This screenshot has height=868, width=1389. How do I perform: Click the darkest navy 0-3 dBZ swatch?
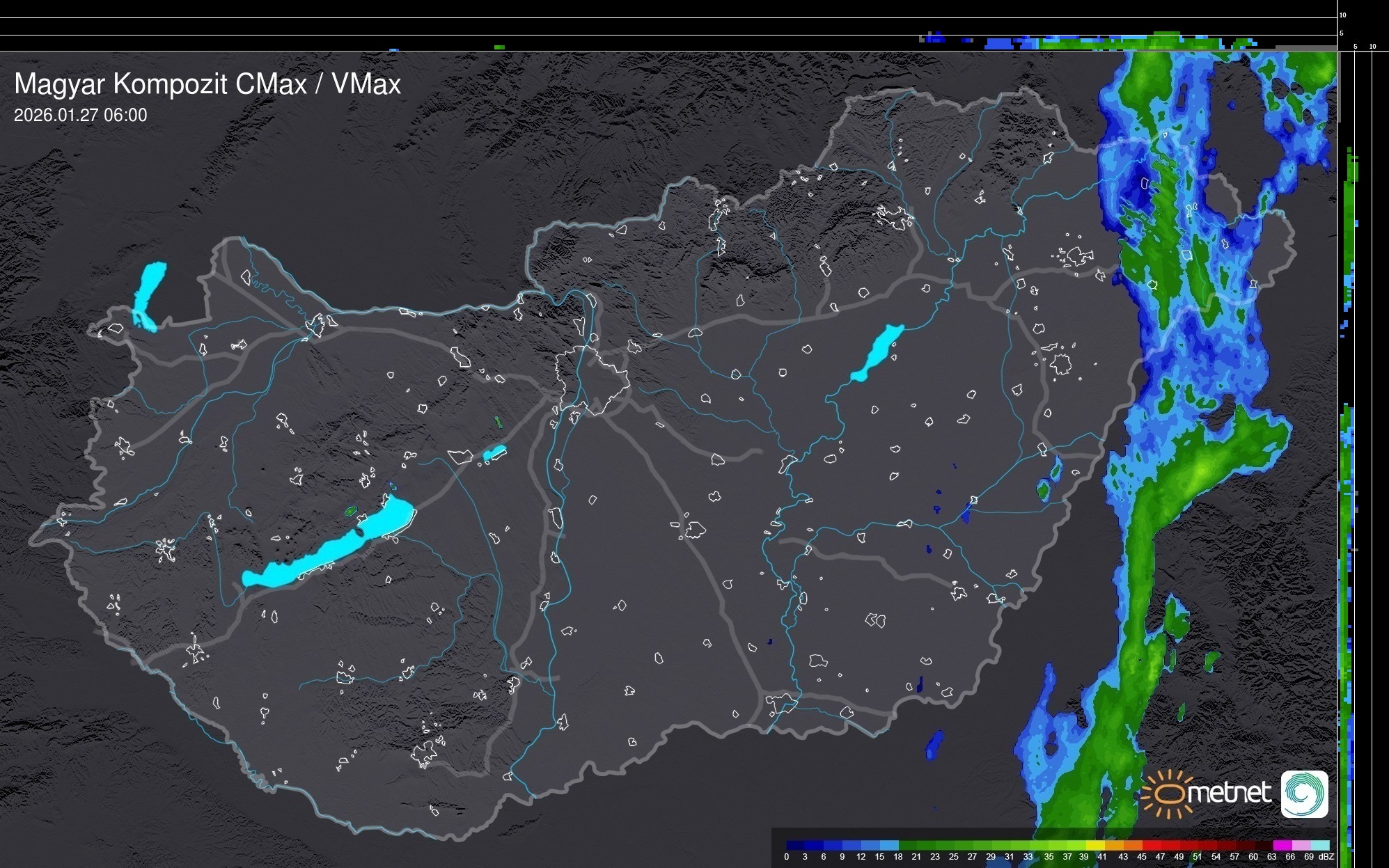(796, 845)
